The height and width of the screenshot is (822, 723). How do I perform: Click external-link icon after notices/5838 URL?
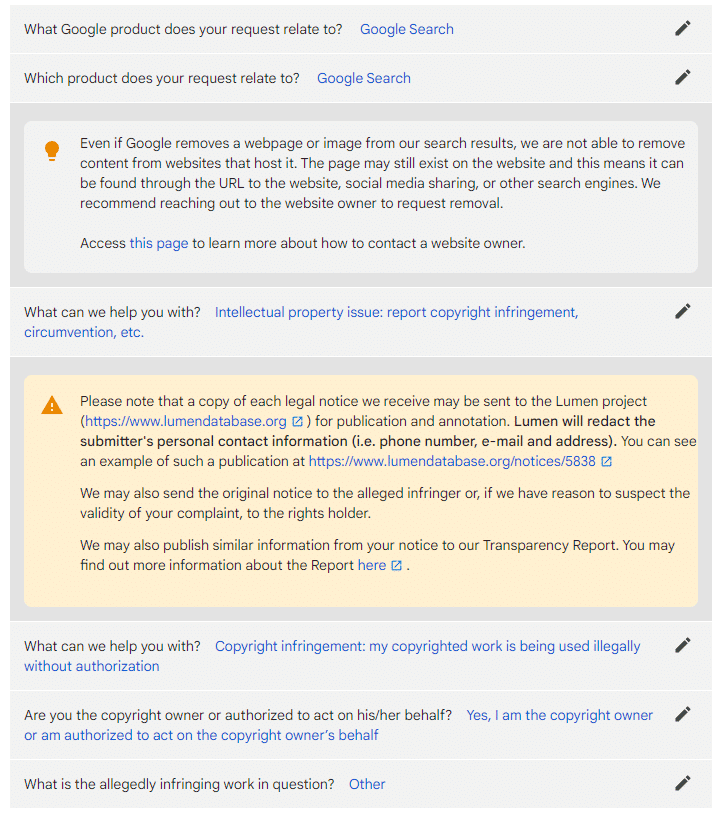pyautogui.click(x=606, y=461)
